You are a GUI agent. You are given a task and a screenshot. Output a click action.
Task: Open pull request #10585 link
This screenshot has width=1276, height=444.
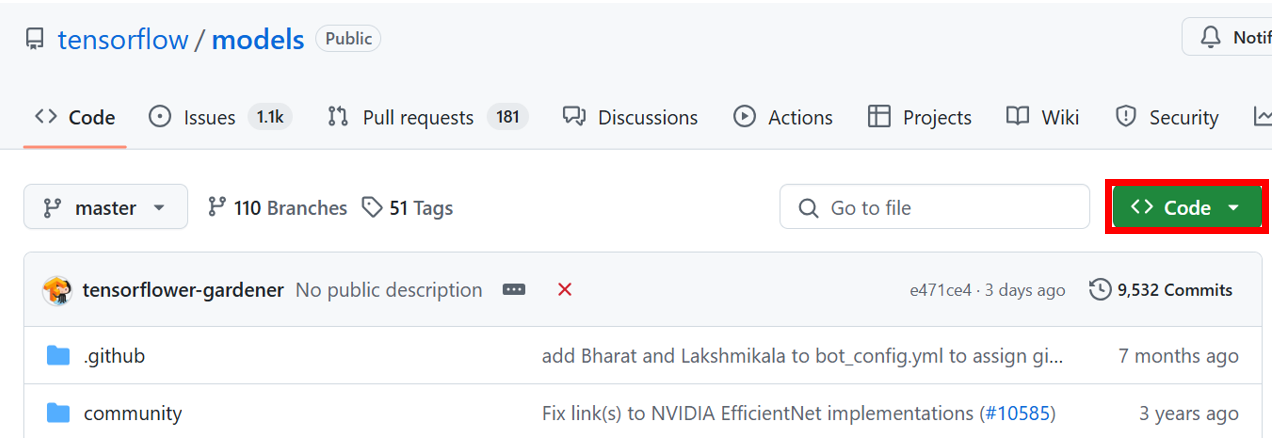[1017, 413]
